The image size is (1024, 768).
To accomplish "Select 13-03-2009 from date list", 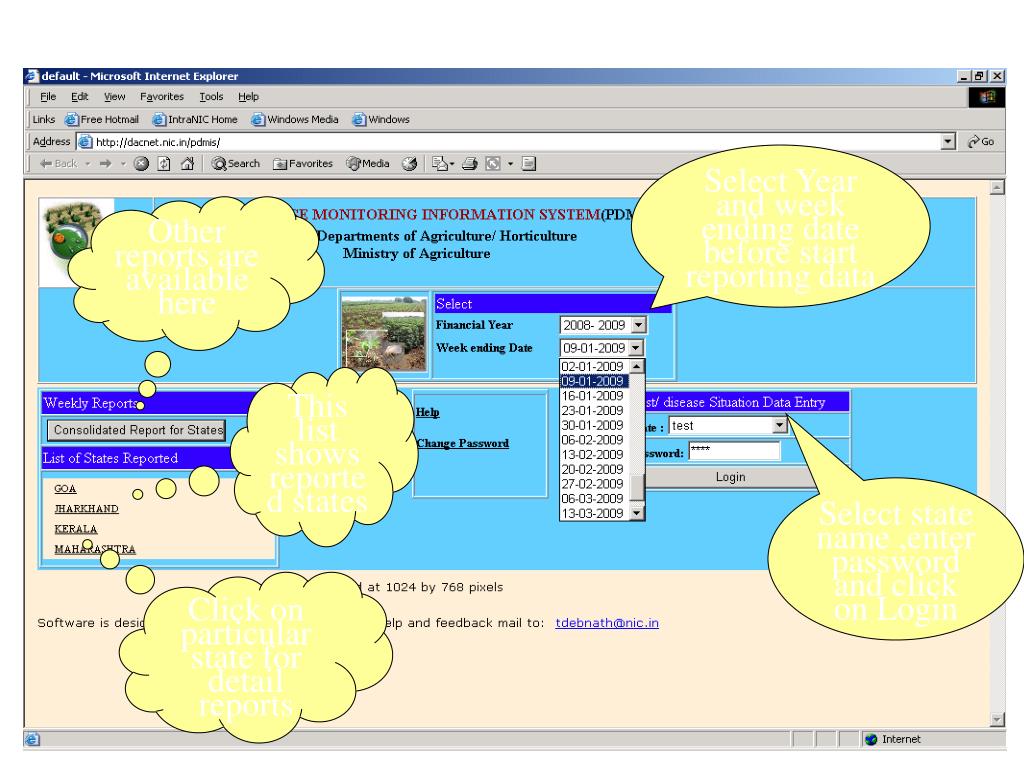I will (593, 513).
